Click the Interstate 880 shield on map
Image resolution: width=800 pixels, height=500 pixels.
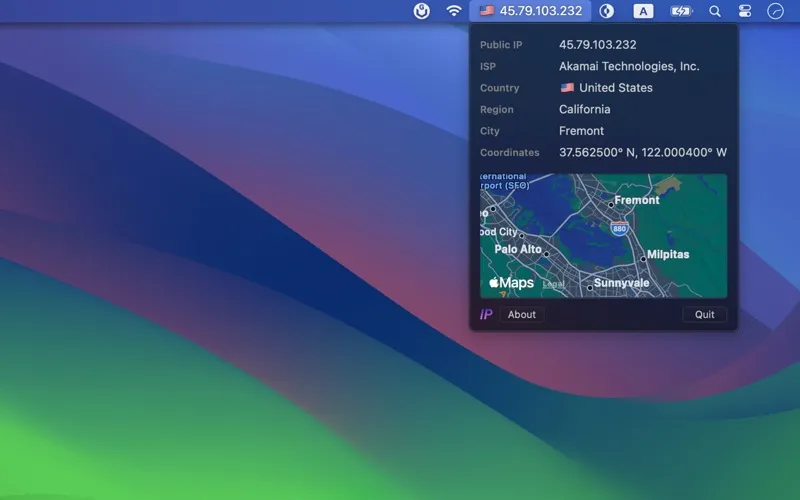tap(619, 228)
